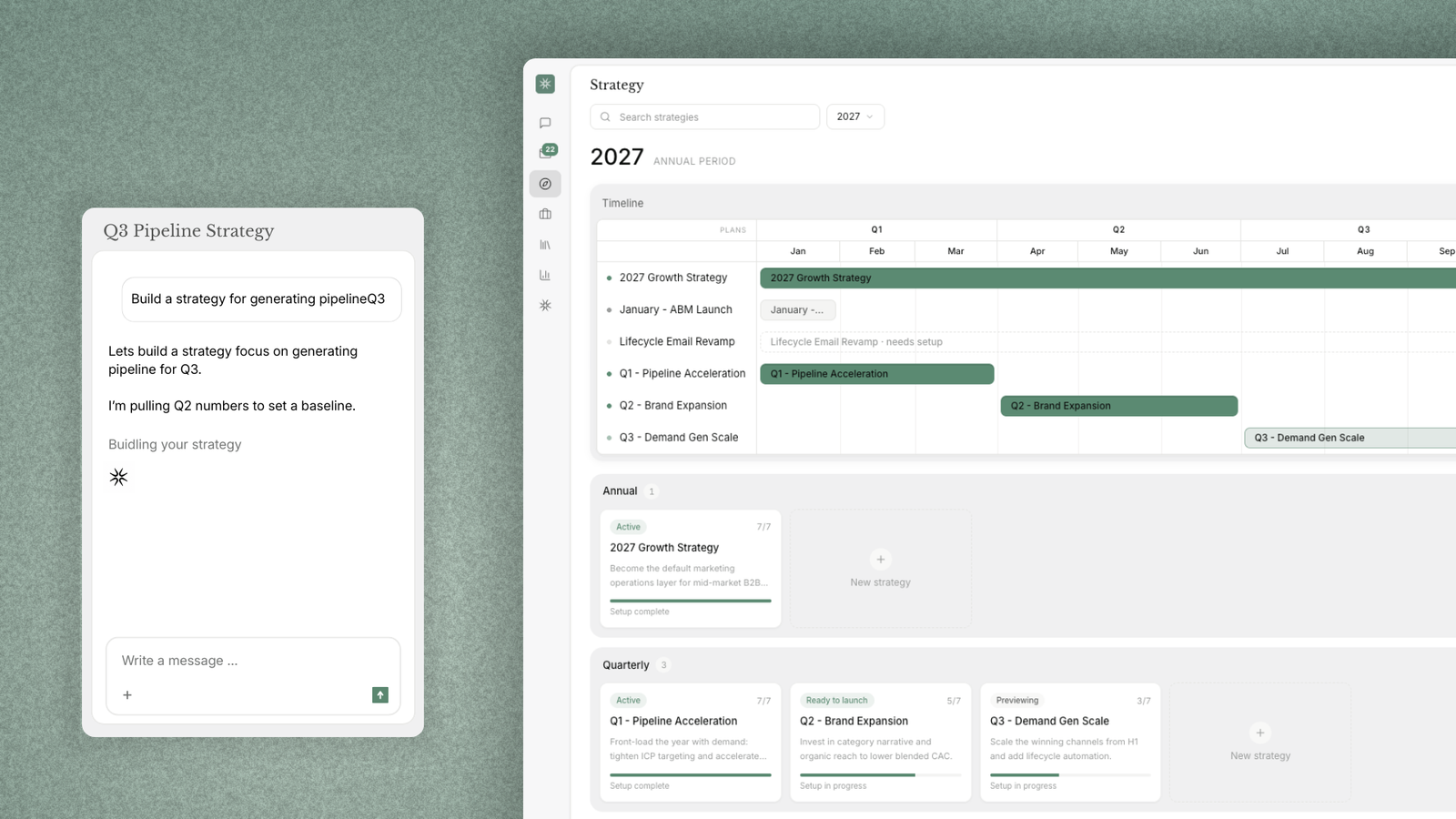Click the Q3 quarter header
This screenshot has height=819, width=1456.
(1363, 229)
